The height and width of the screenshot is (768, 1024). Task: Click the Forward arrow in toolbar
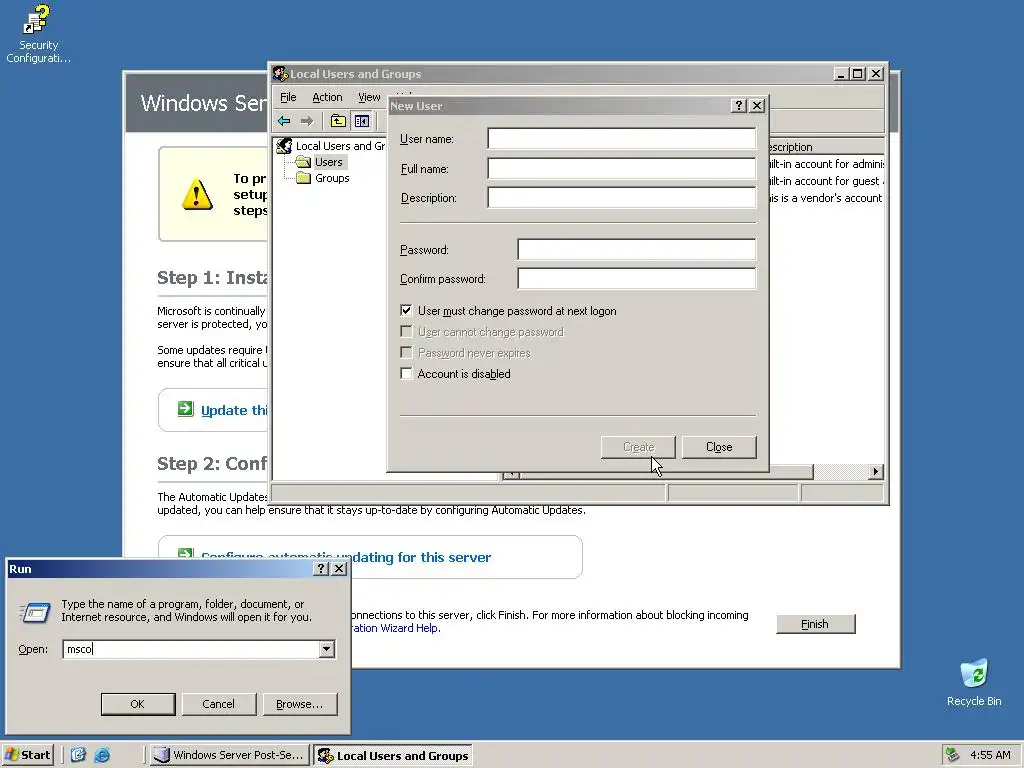307,121
